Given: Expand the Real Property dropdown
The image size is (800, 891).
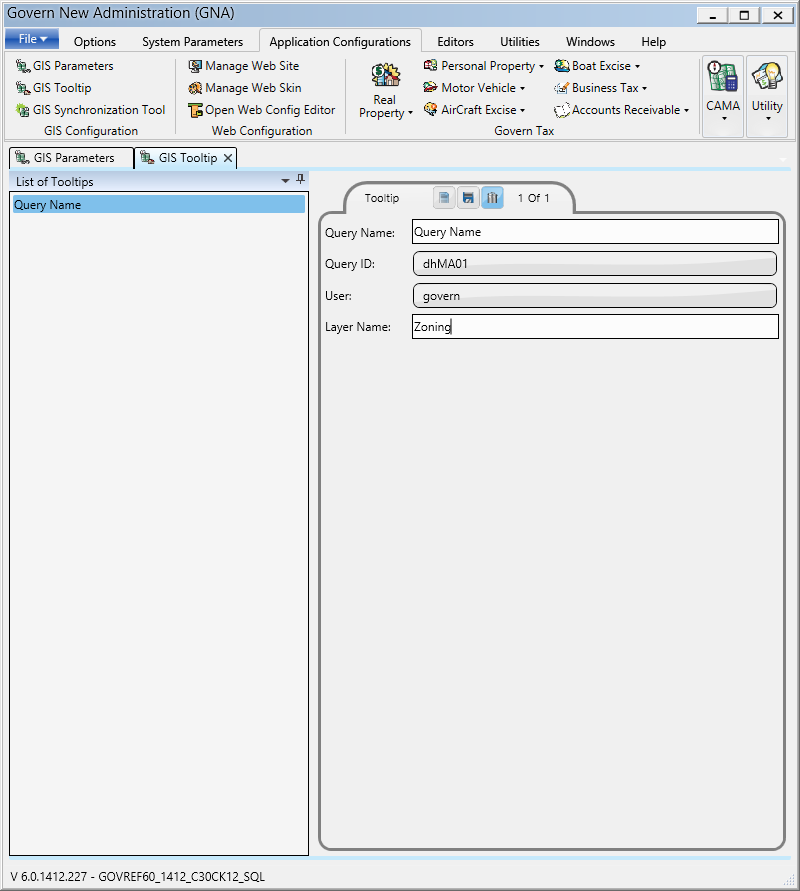Looking at the screenshot, I should click(x=386, y=94).
